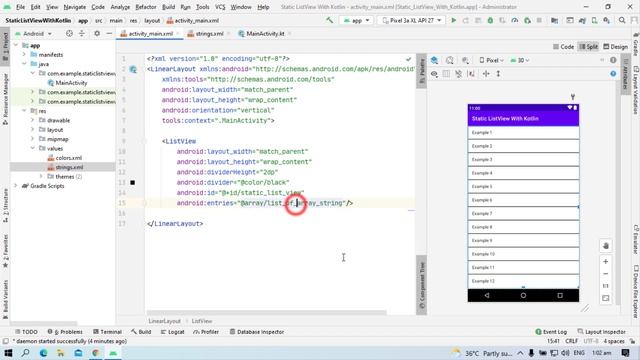Click the ListView breadcrumb below the editor
The height and width of the screenshot is (360, 640).
point(202,321)
